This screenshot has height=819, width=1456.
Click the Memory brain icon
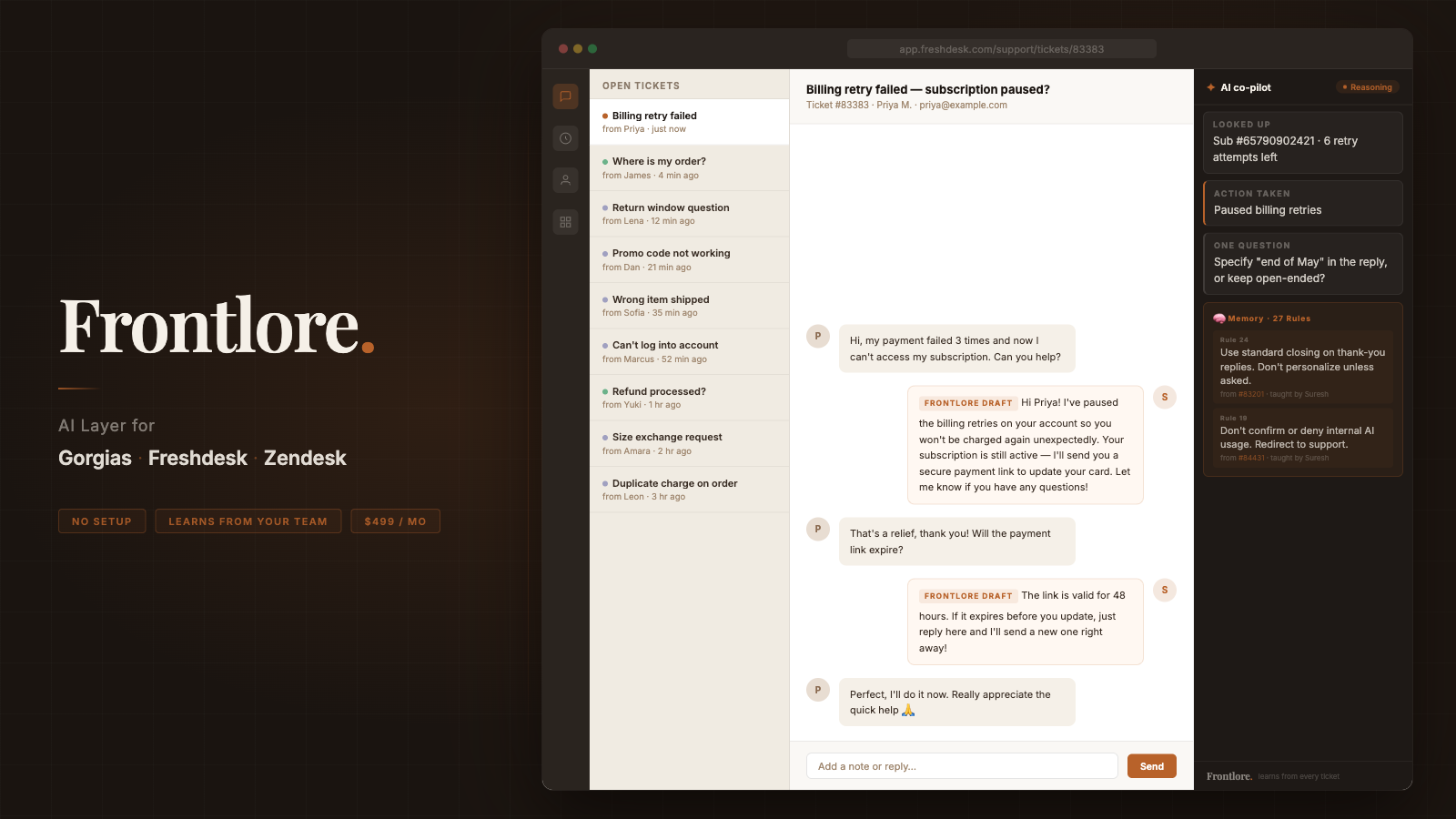(1219, 318)
